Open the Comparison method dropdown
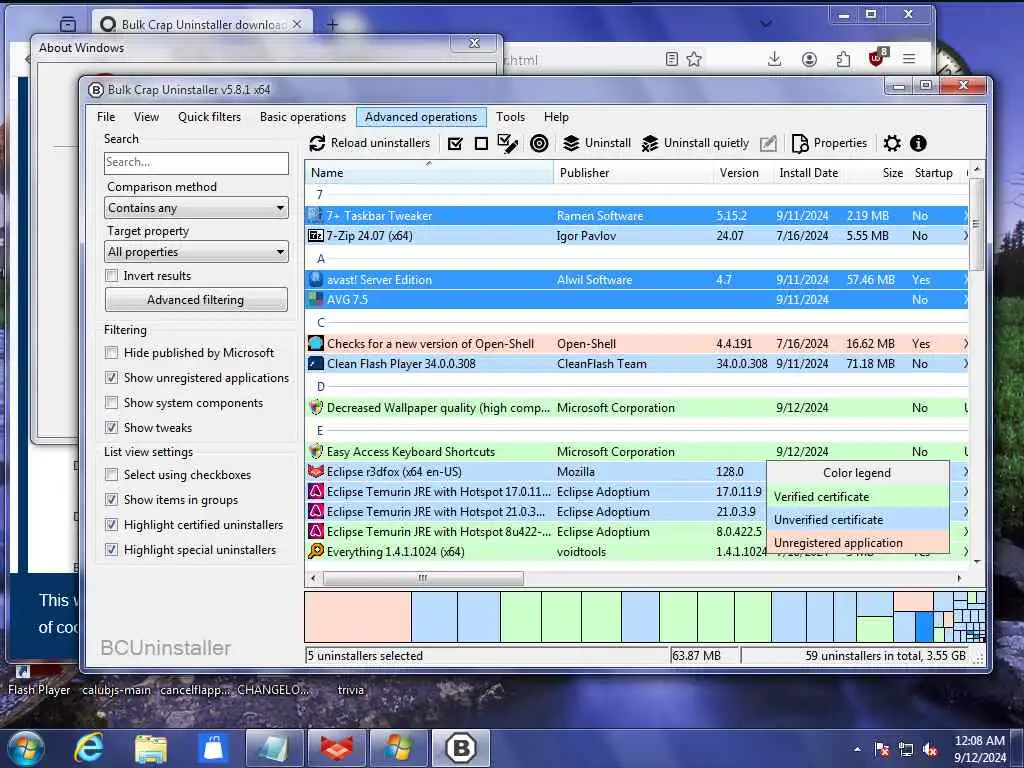Viewport: 1024px width, 768px height. [x=196, y=208]
